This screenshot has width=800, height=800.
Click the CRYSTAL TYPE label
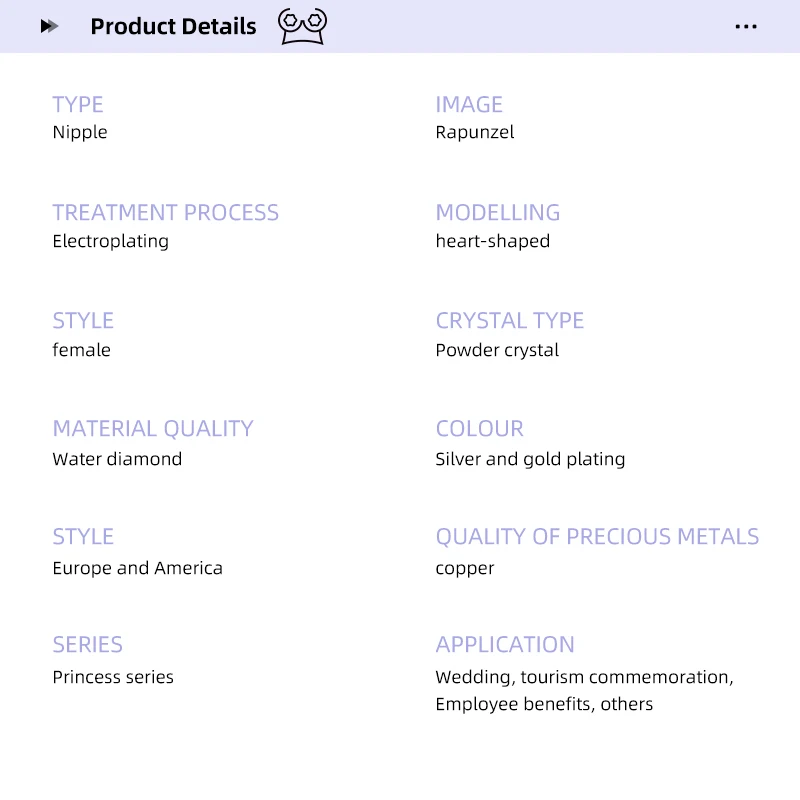510,320
